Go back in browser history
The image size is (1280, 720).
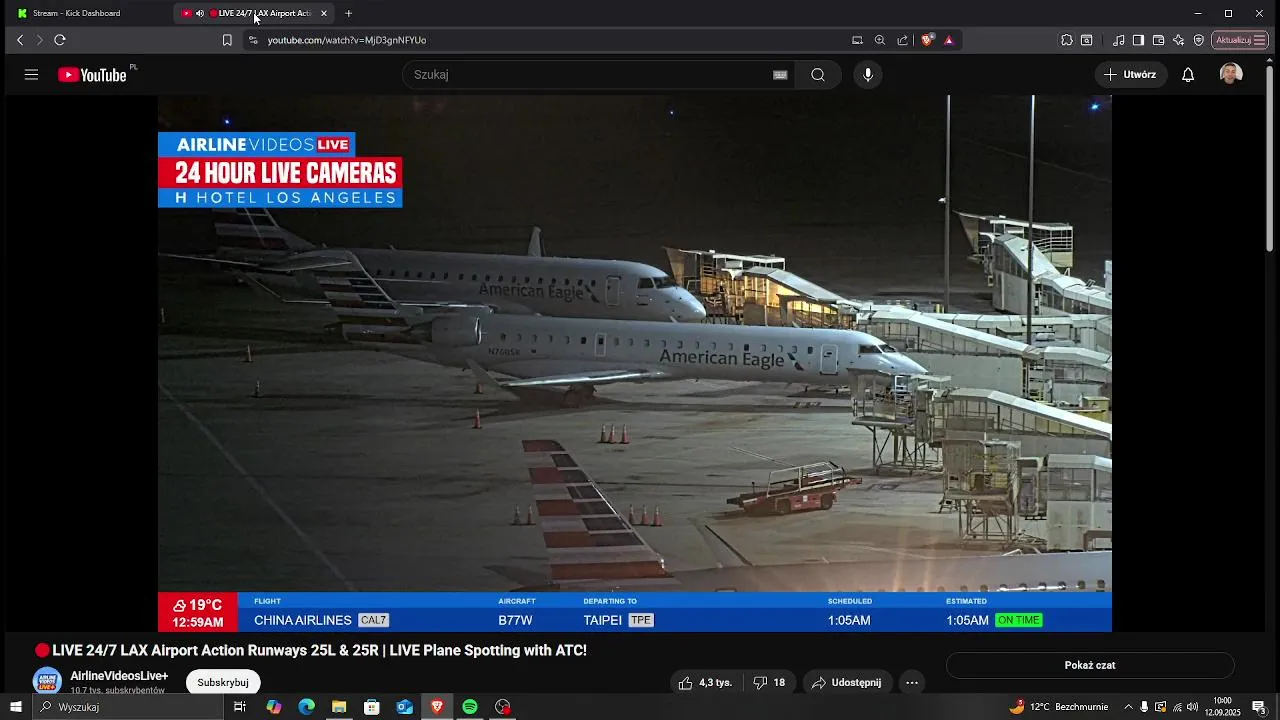[20, 40]
